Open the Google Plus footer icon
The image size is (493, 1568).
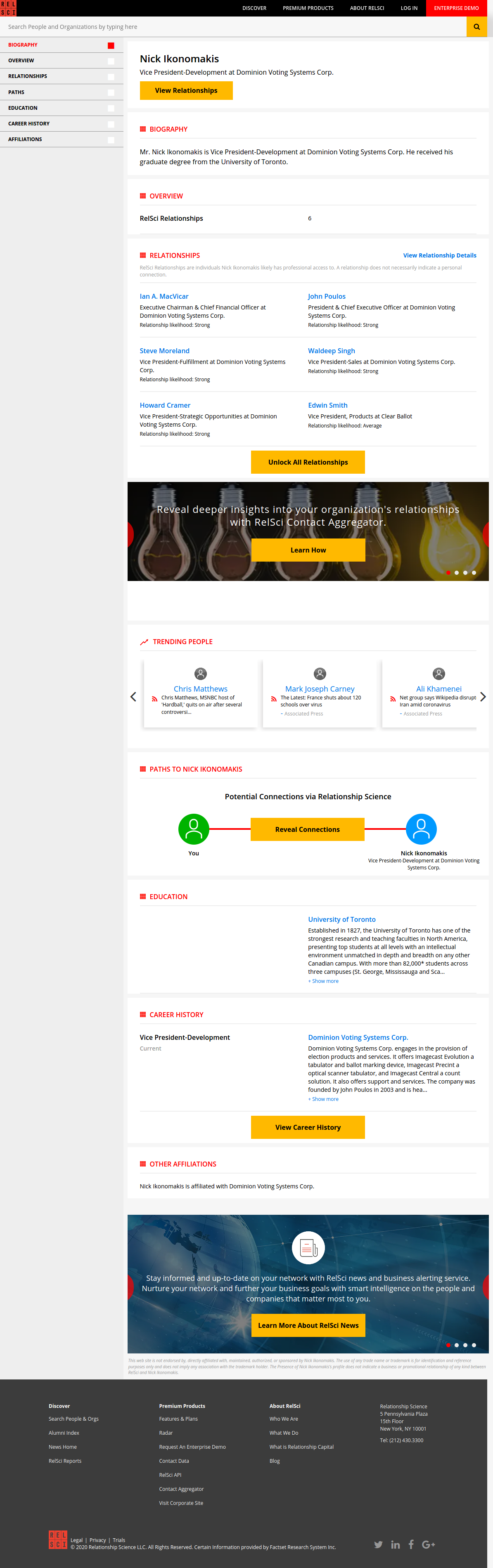pyautogui.click(x=429, y=1544)
